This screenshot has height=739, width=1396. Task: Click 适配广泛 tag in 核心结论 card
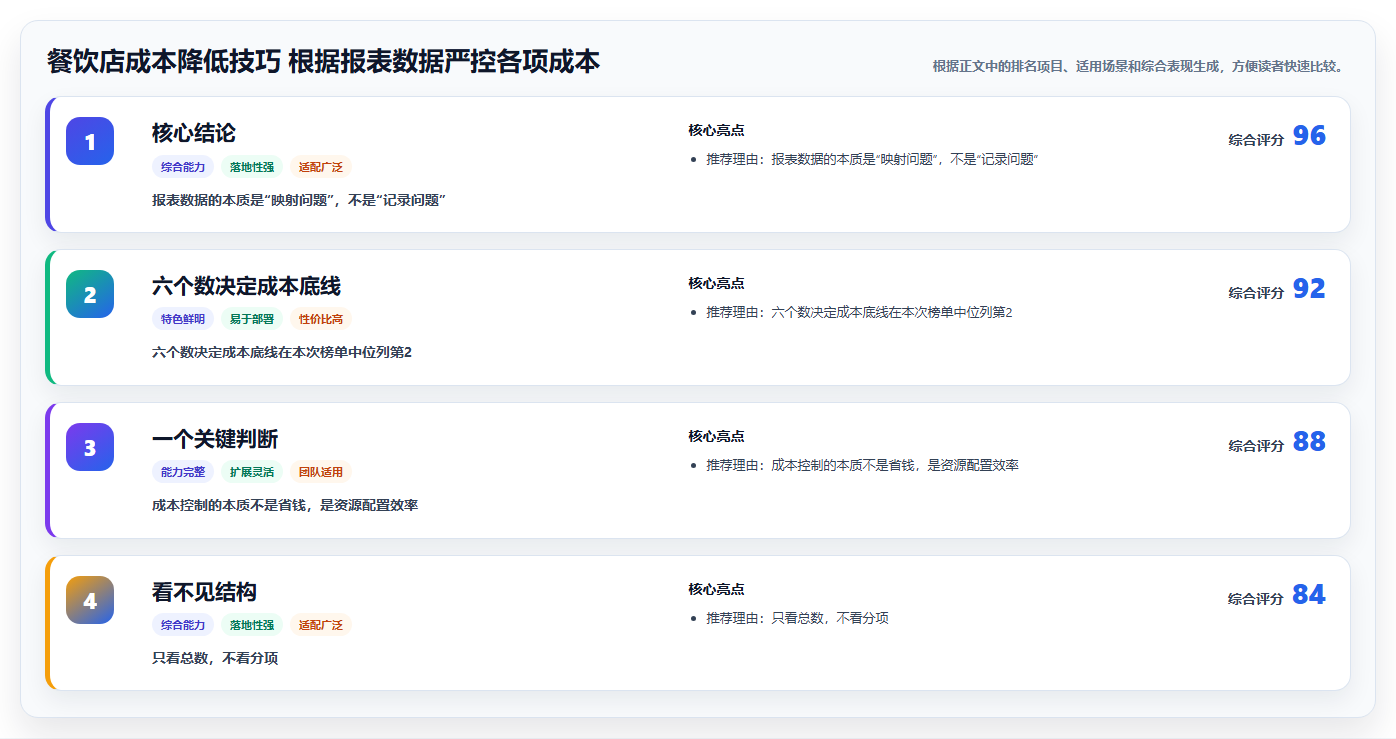pos(321,167)
